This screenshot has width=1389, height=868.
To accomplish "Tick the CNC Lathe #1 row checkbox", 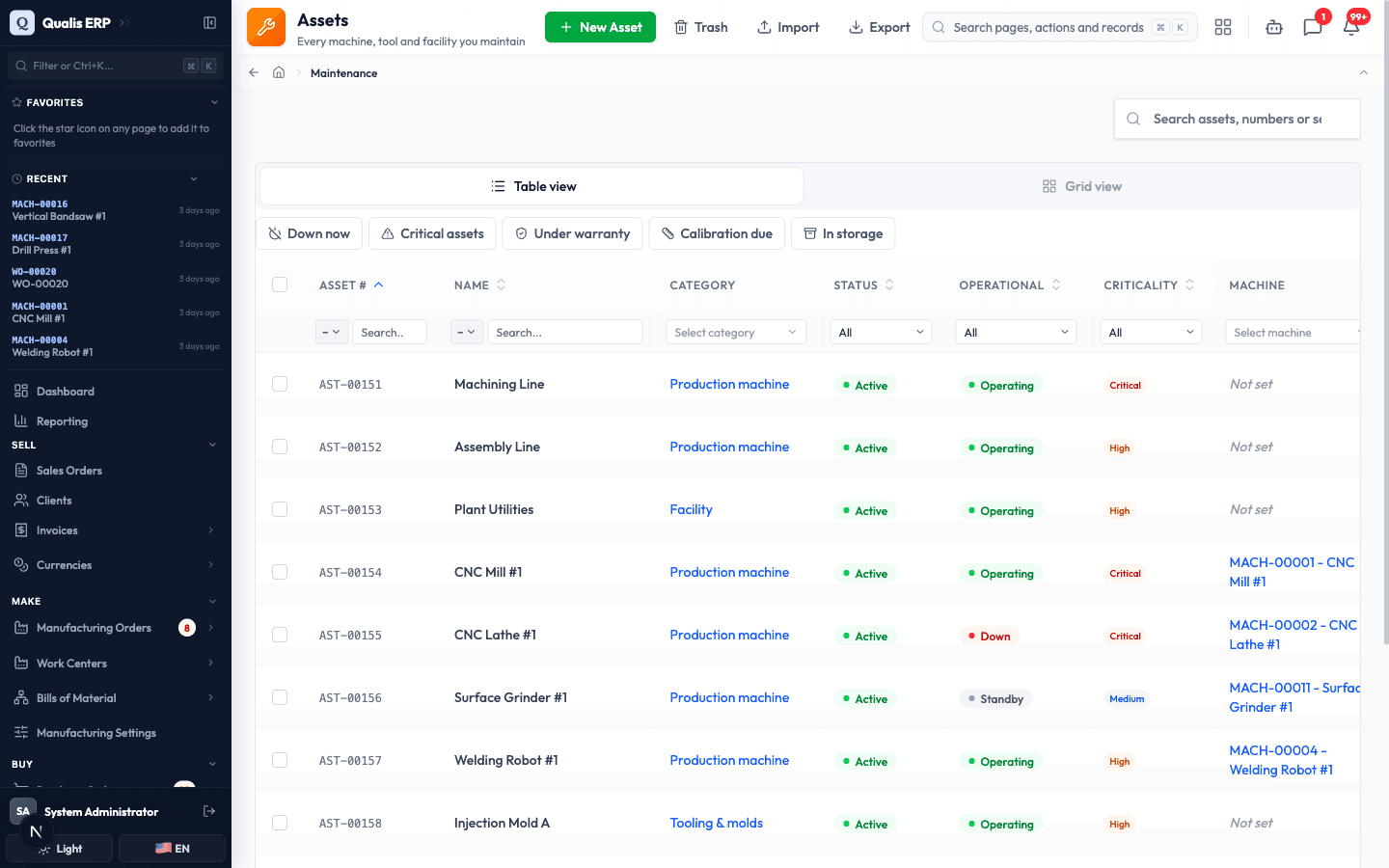I will 280,635.
